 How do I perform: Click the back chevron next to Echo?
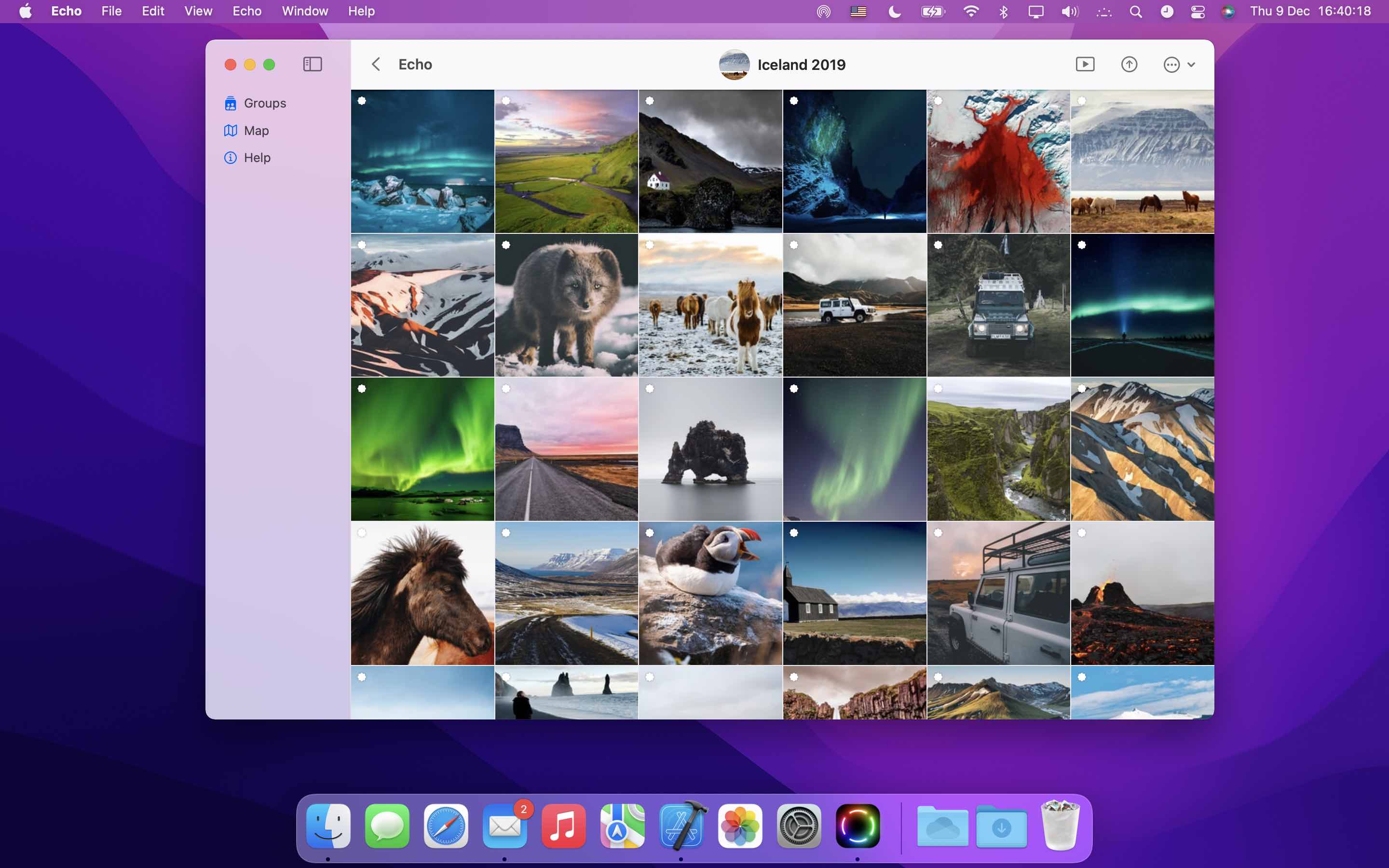tap(376, 64)
